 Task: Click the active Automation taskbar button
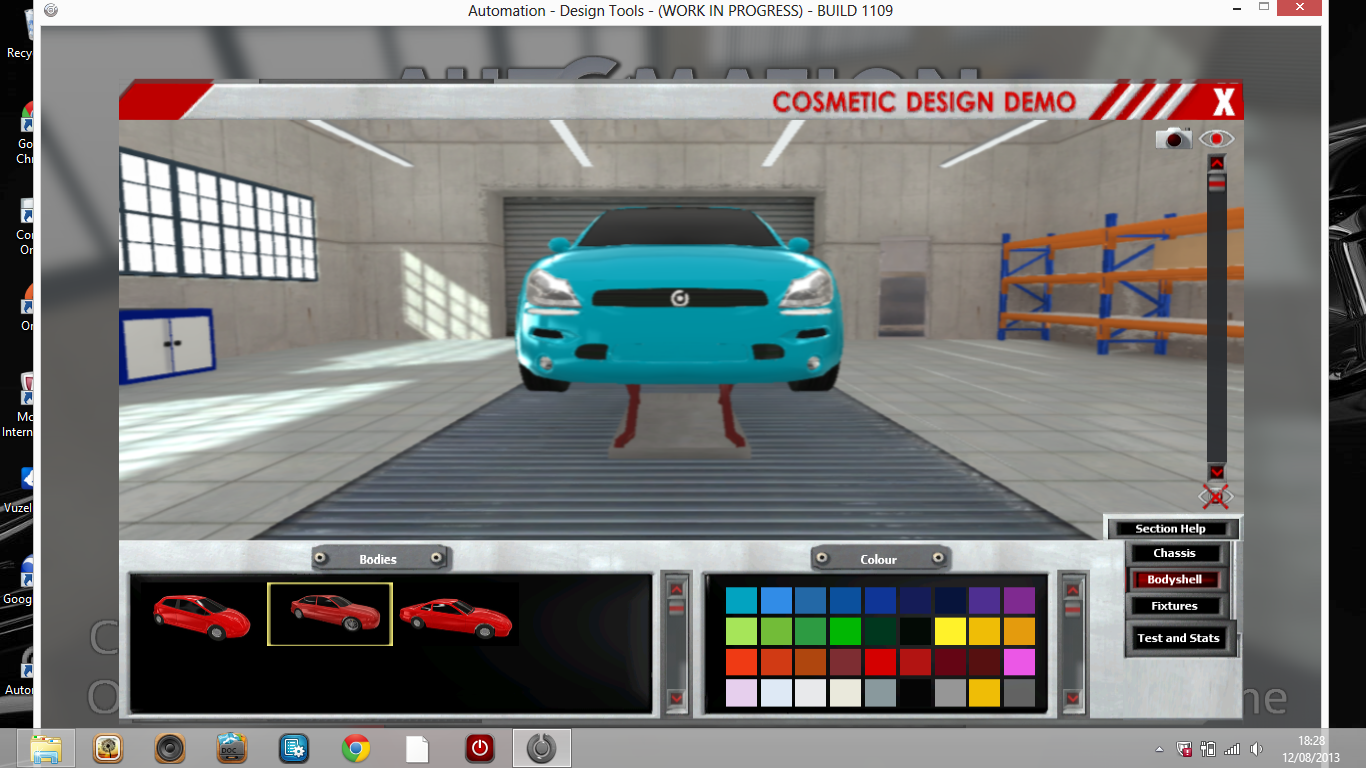(x=542, y=748)
